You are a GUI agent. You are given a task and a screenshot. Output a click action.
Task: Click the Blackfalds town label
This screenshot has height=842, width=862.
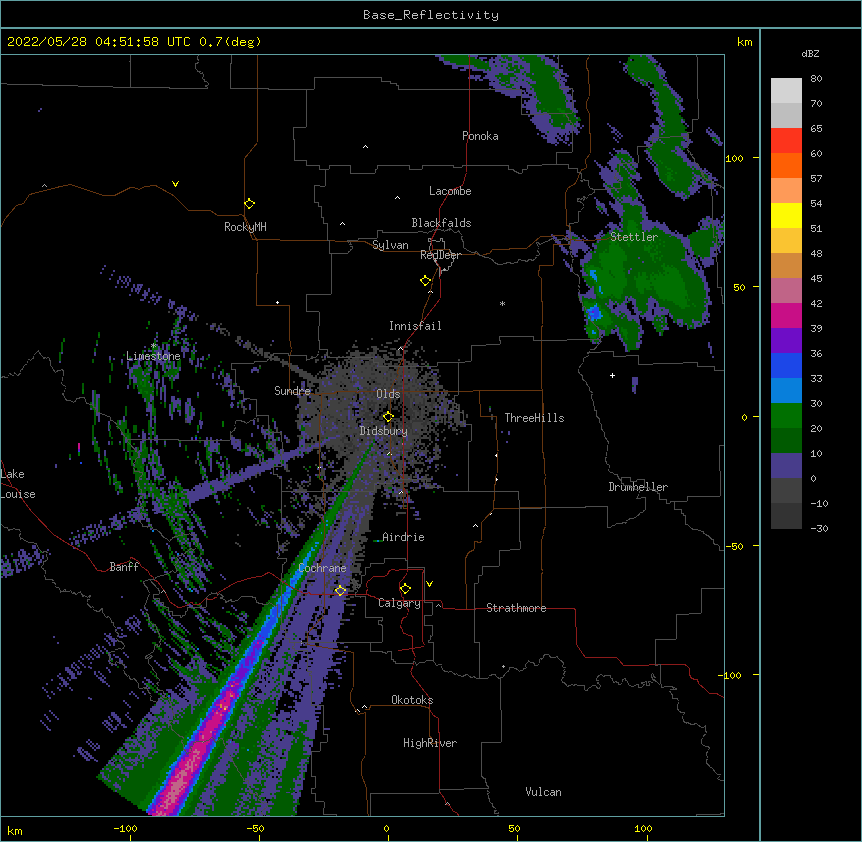(x=441, y=223)
